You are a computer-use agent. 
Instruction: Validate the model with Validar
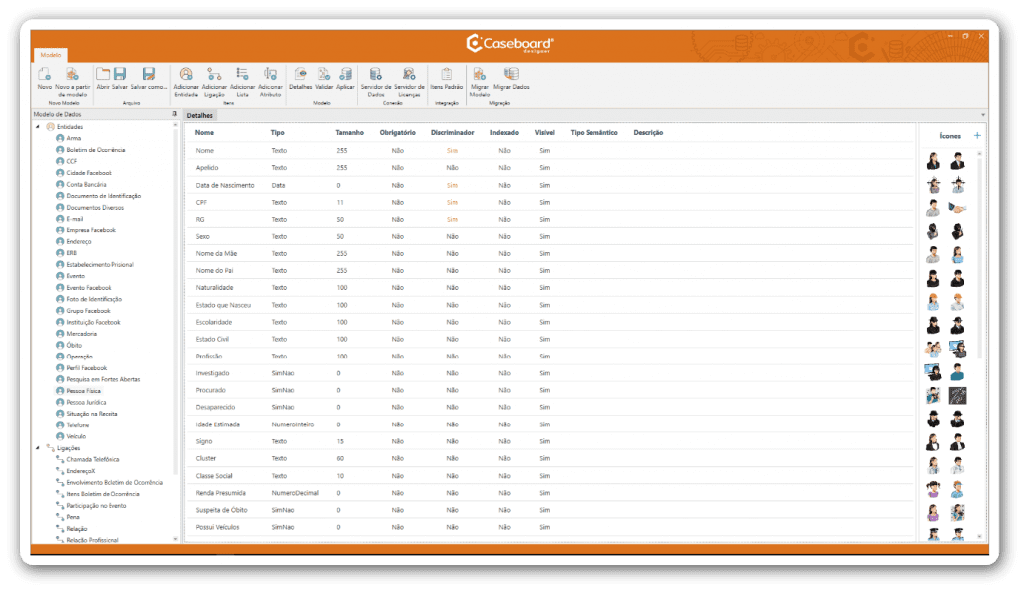(x=324, y=78)
